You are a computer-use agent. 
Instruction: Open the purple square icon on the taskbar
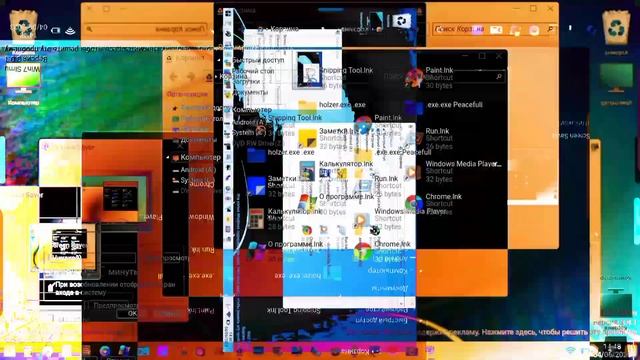tap(163, 351)
